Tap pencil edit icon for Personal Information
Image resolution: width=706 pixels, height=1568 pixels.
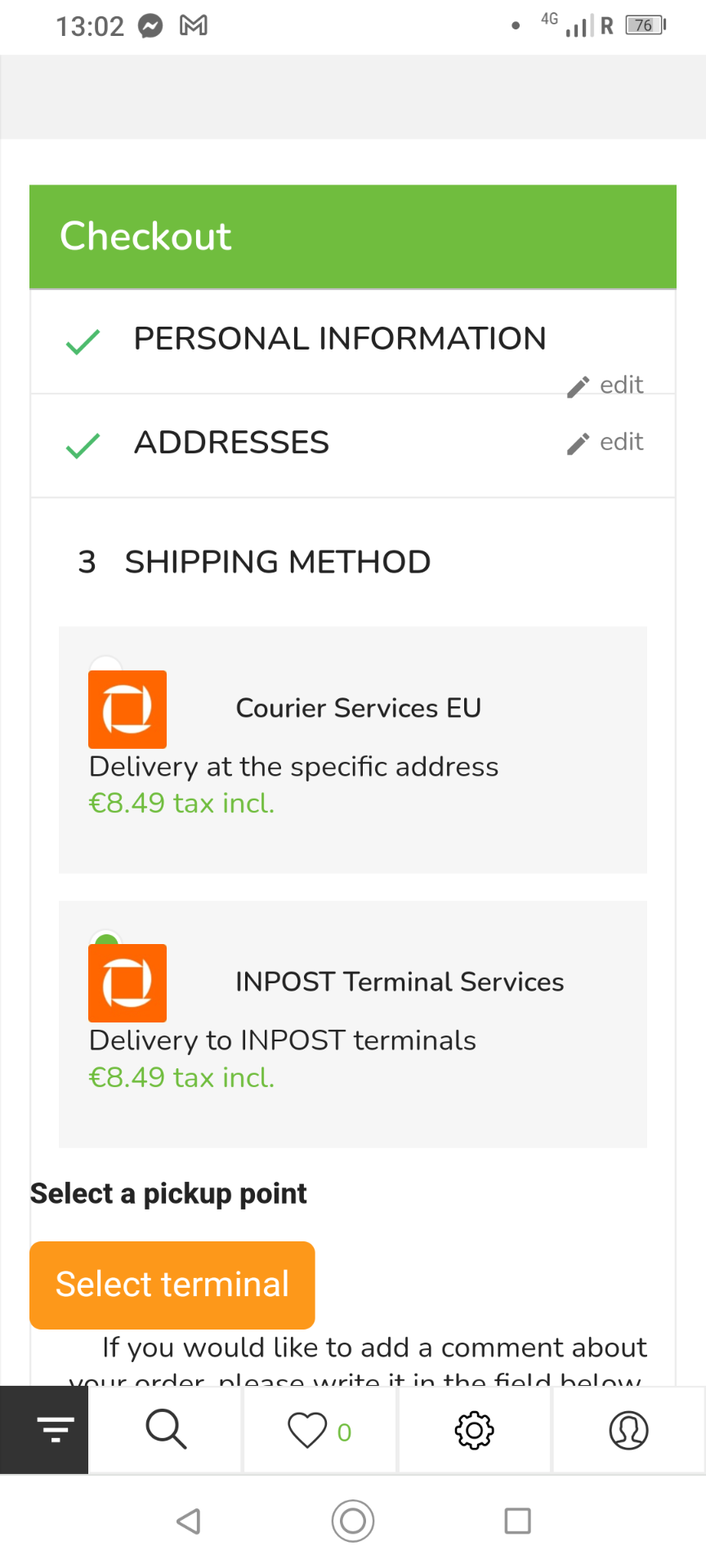point(579,386)
